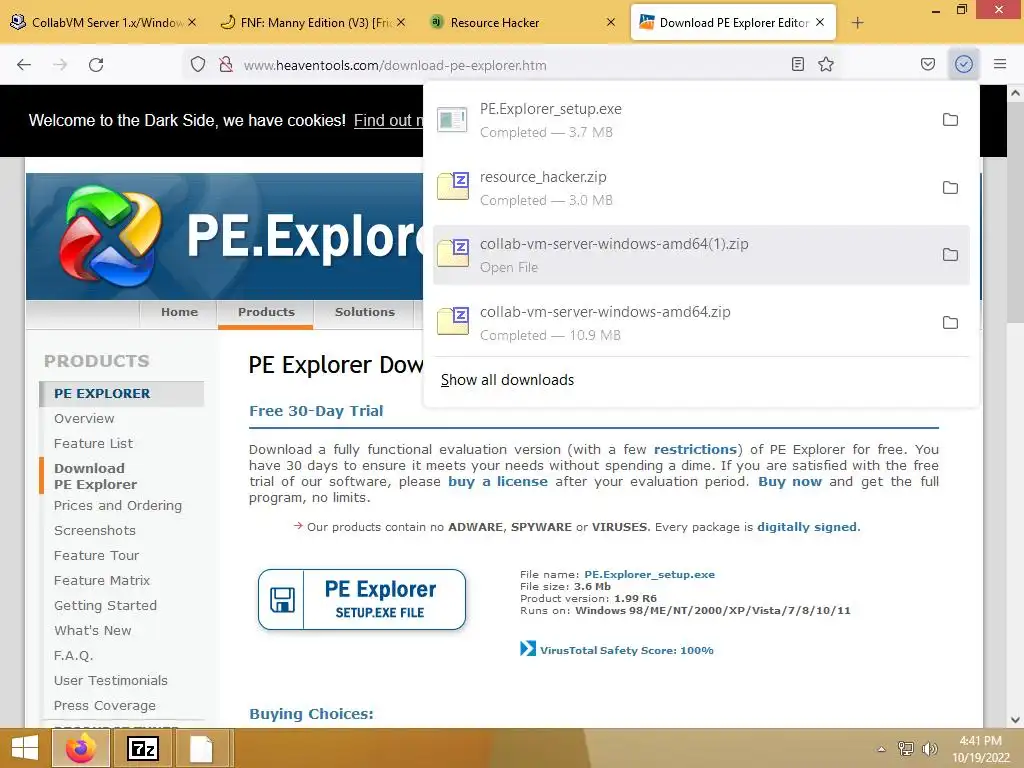Bookmark this page with the star icon
1024x768 pixels.
tap(826, 64)
